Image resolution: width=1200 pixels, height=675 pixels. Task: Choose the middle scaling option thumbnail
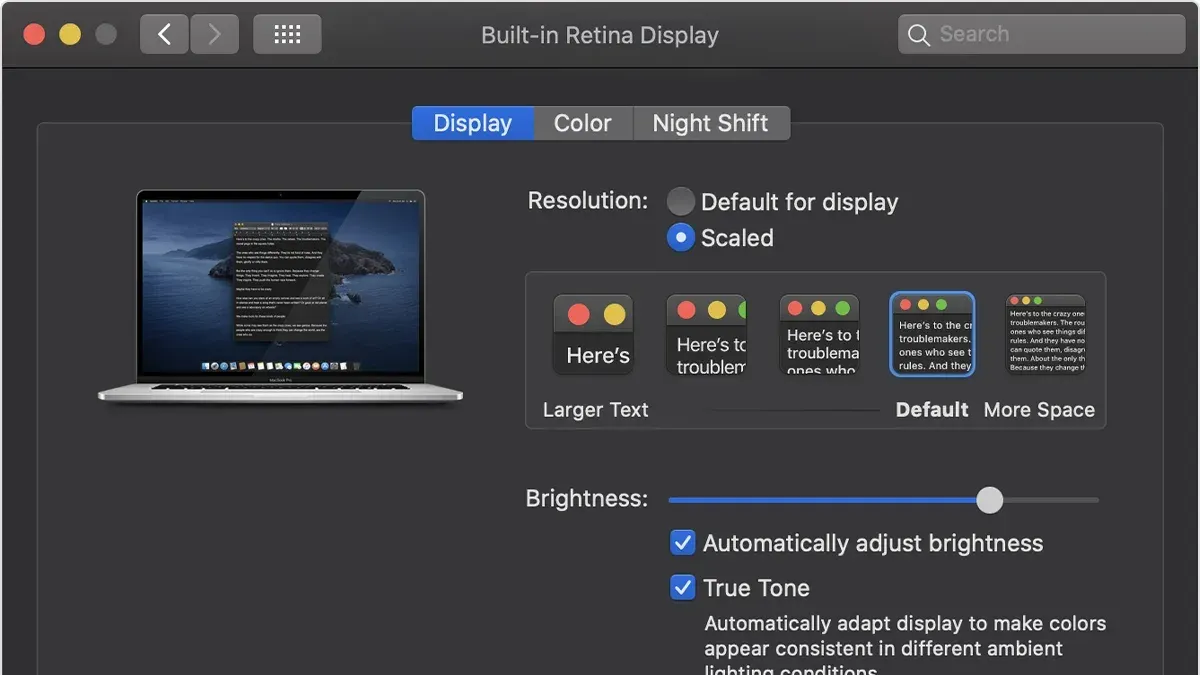(x=819, y=334)
